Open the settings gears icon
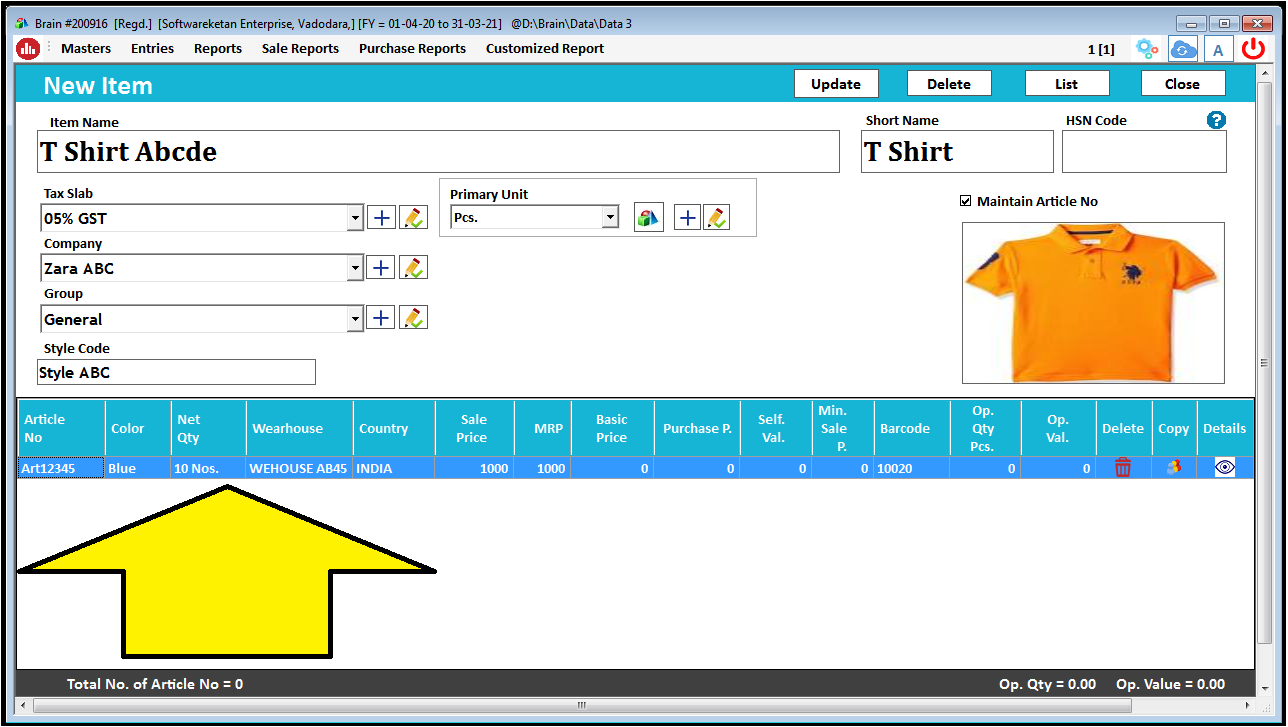 [x=1147, y=48]
